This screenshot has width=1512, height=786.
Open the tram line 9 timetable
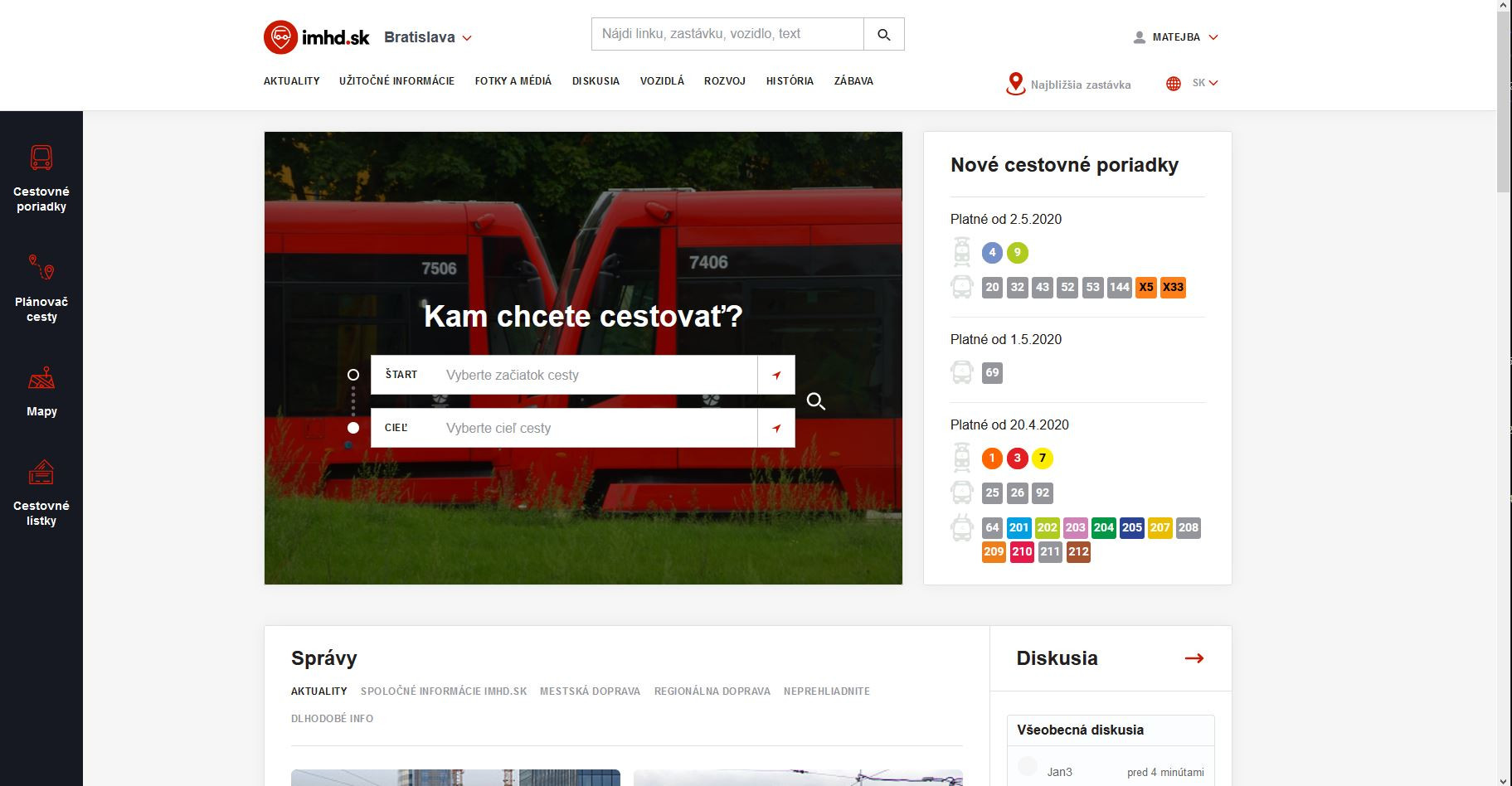pos(1017,253)
